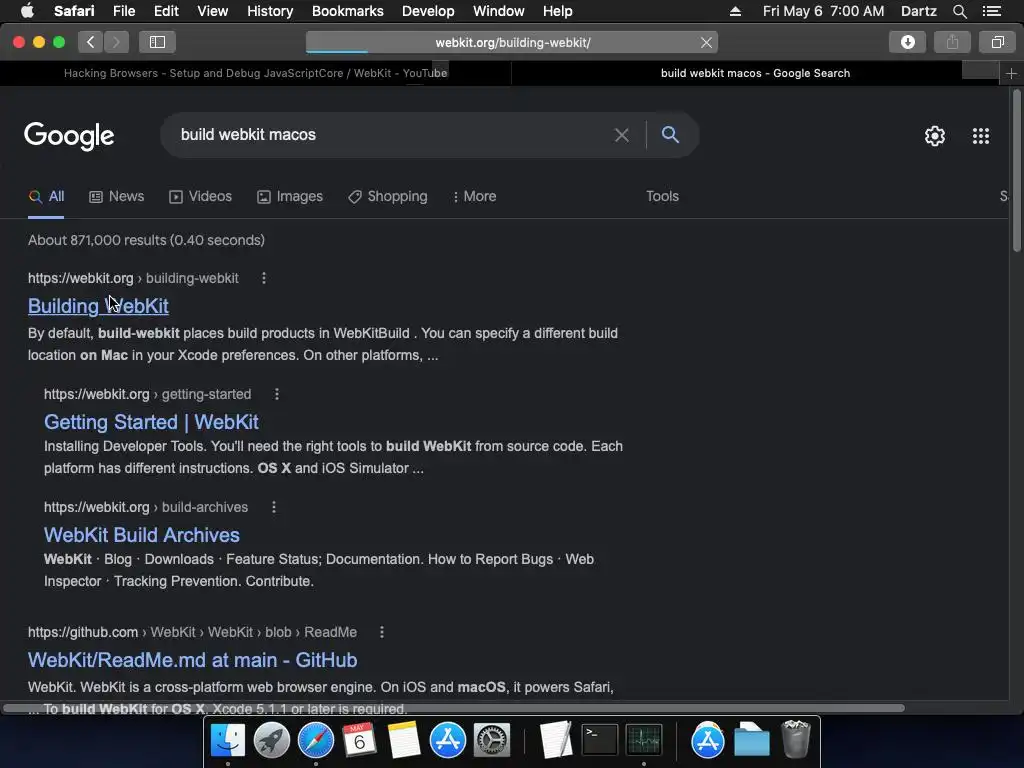Open Spotlight search in menu bar

coord(959,11)
